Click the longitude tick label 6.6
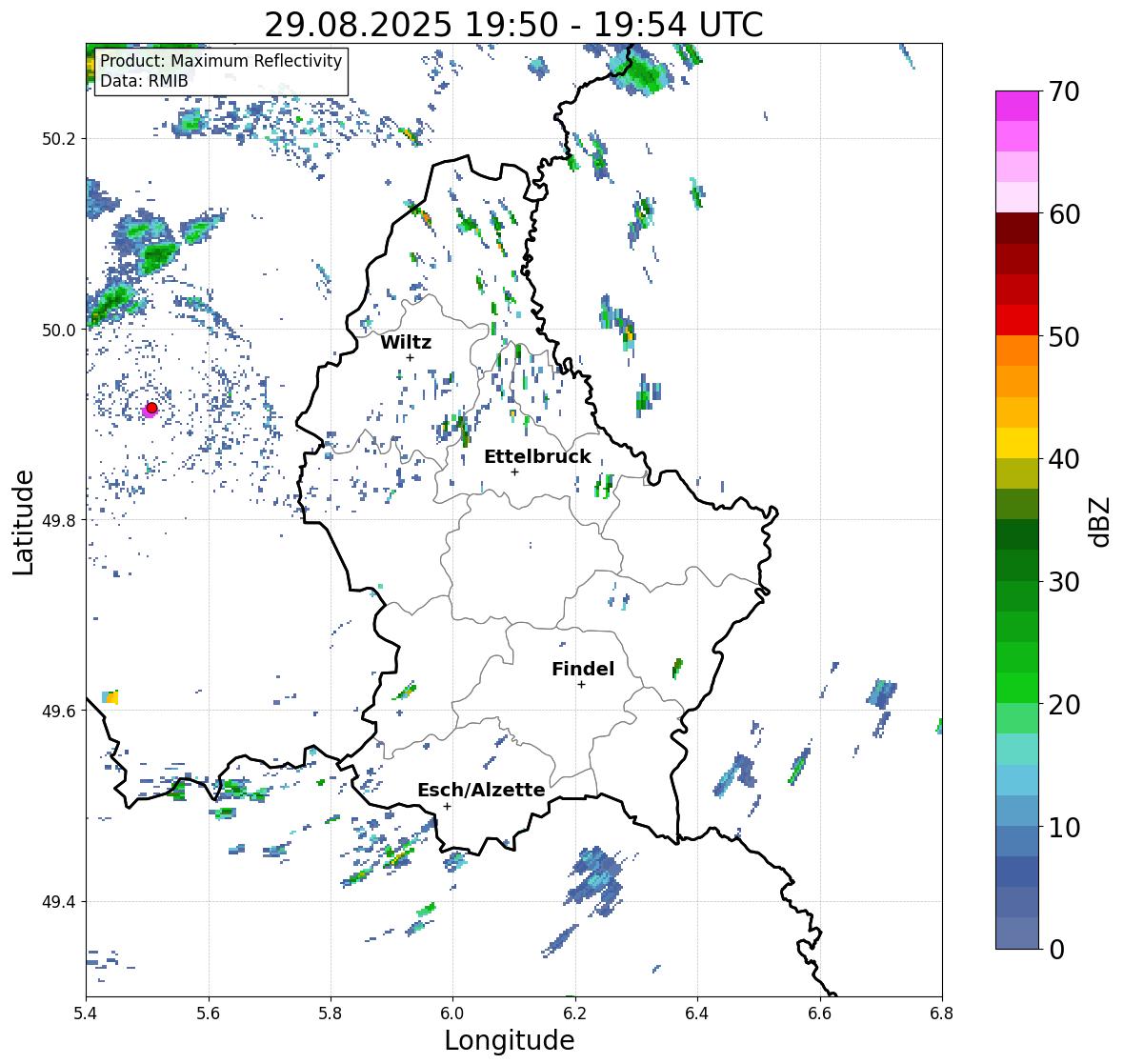 tap(820, 1014)
